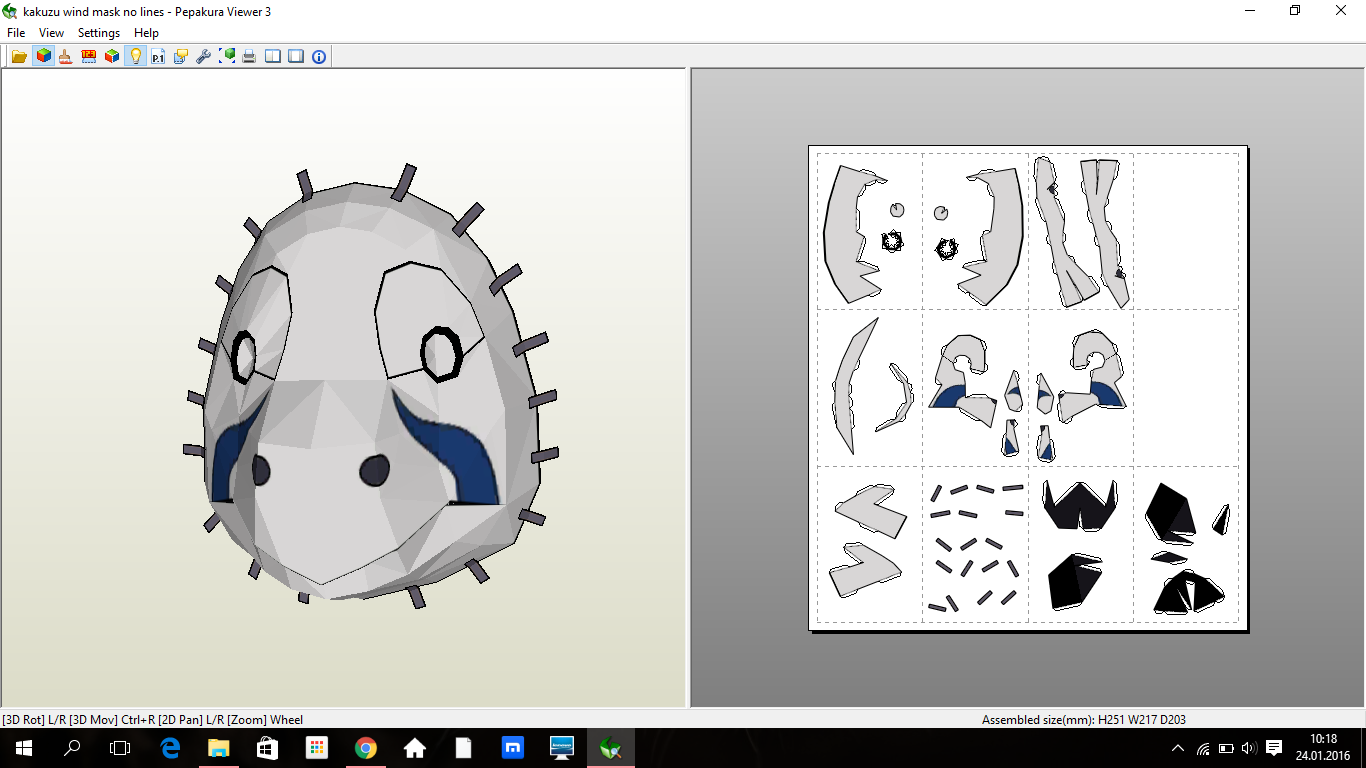The width and height of the screenshot is (1366, 768).
Task: Open the blue info icon
Action: pyautogui.click(x=319, y=56)
